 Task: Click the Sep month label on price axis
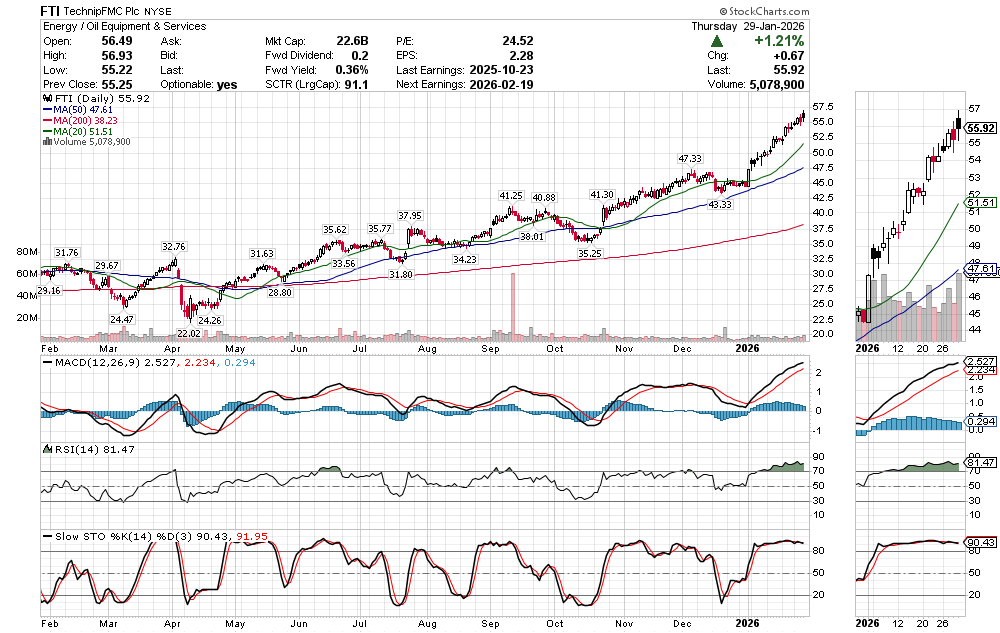[490, 349]
